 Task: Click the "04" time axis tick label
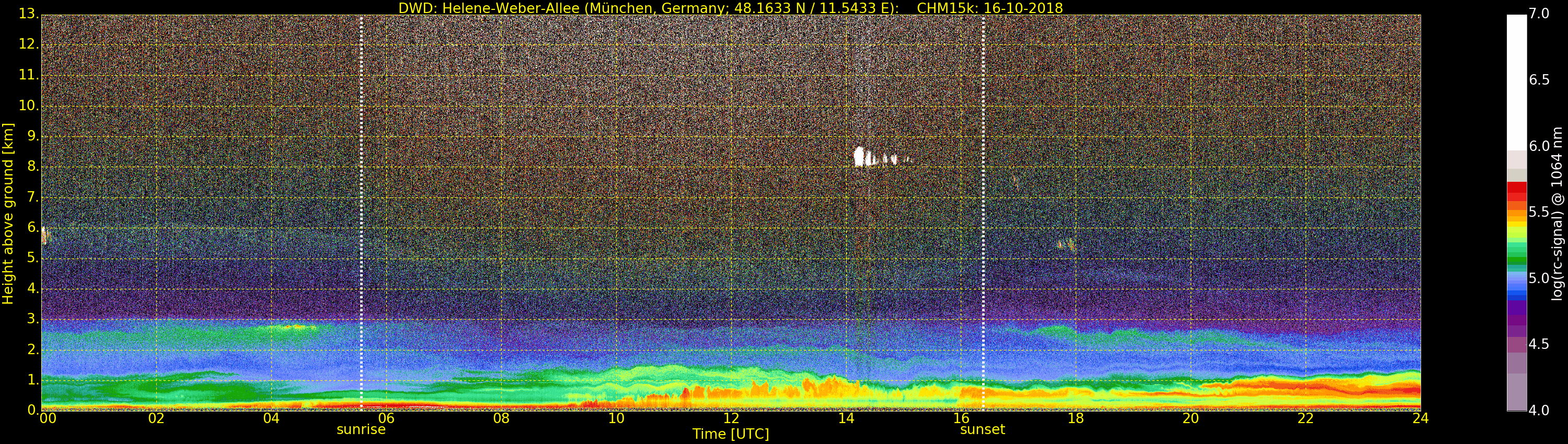point(271,418)
